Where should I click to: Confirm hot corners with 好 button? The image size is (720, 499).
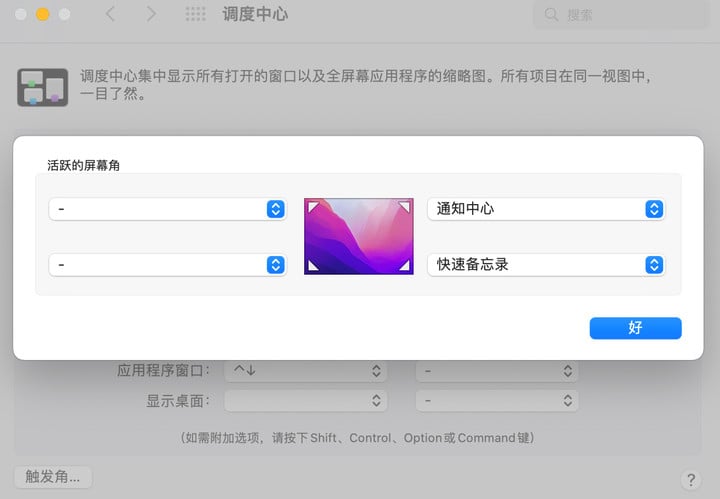635,328
